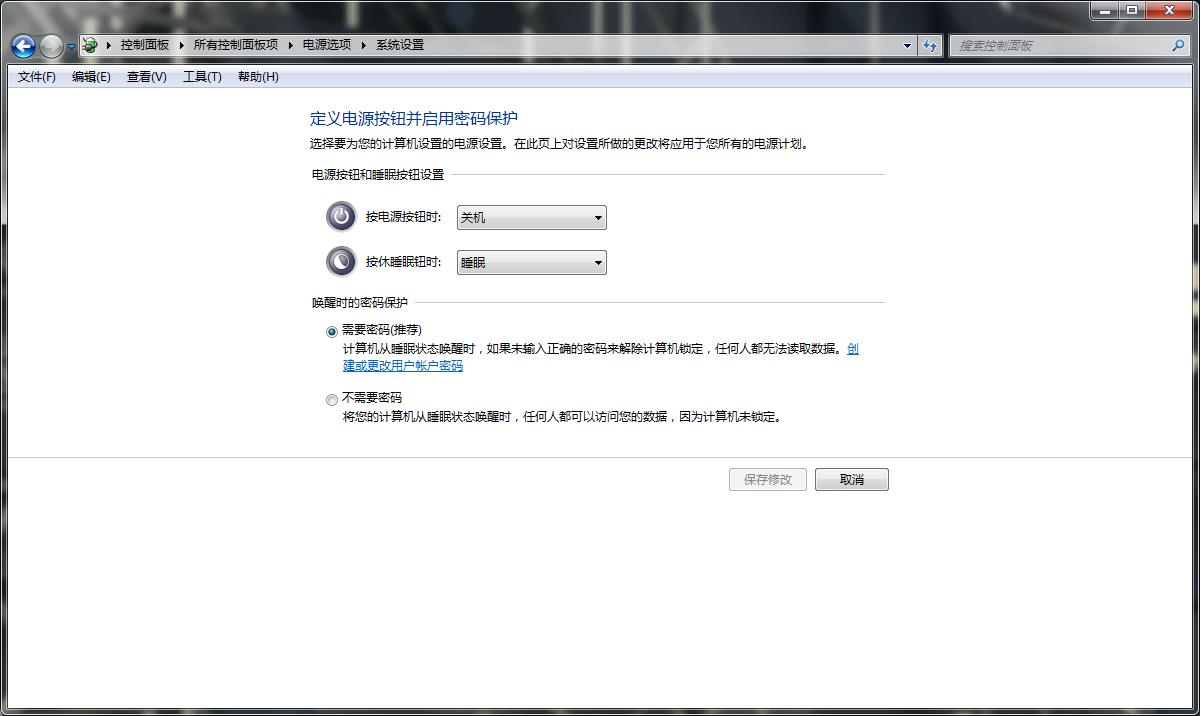This screenshot has width=1200, height=716.
Task: Click the 电源按钮和睡眠按钮设置 section label
Action: 378,174
